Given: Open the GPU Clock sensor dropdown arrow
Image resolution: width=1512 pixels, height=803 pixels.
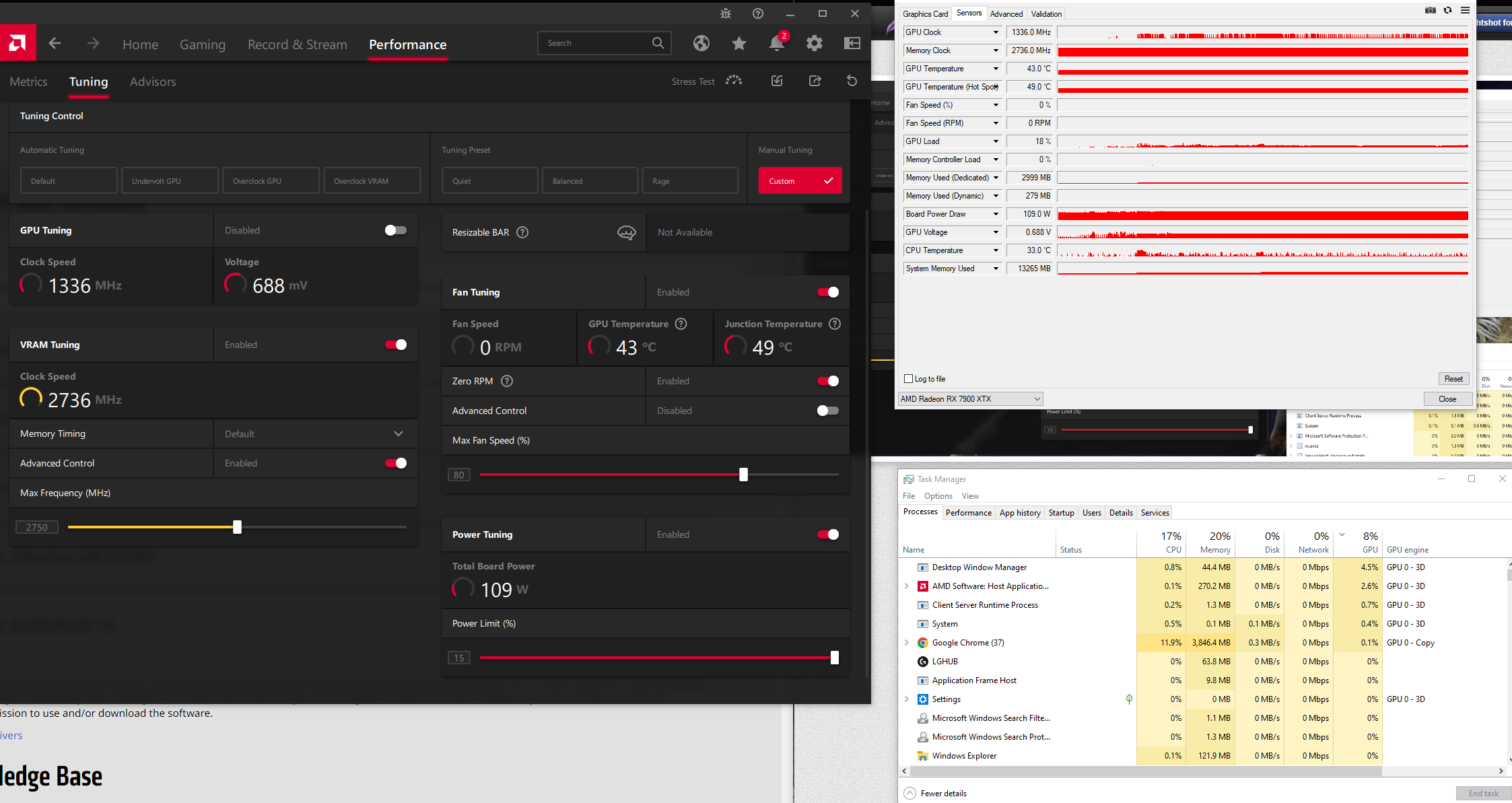Looking at the screenshot, I should click(996, 32).
